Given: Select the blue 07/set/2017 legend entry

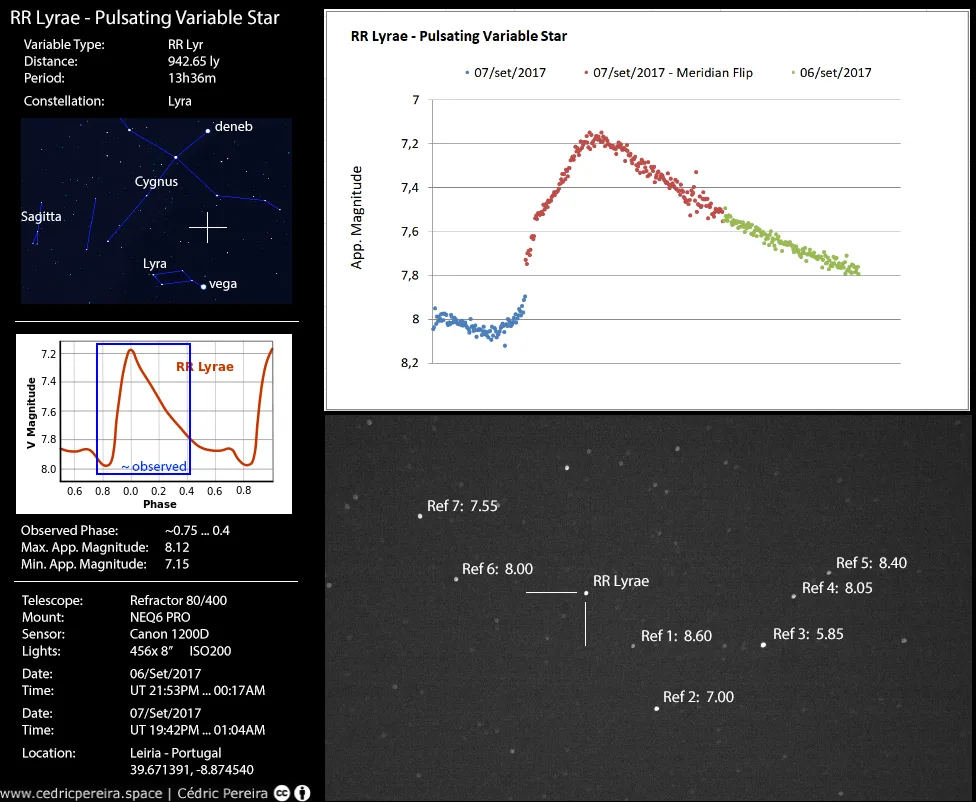Looking at the screenshot, I should 505,73.
